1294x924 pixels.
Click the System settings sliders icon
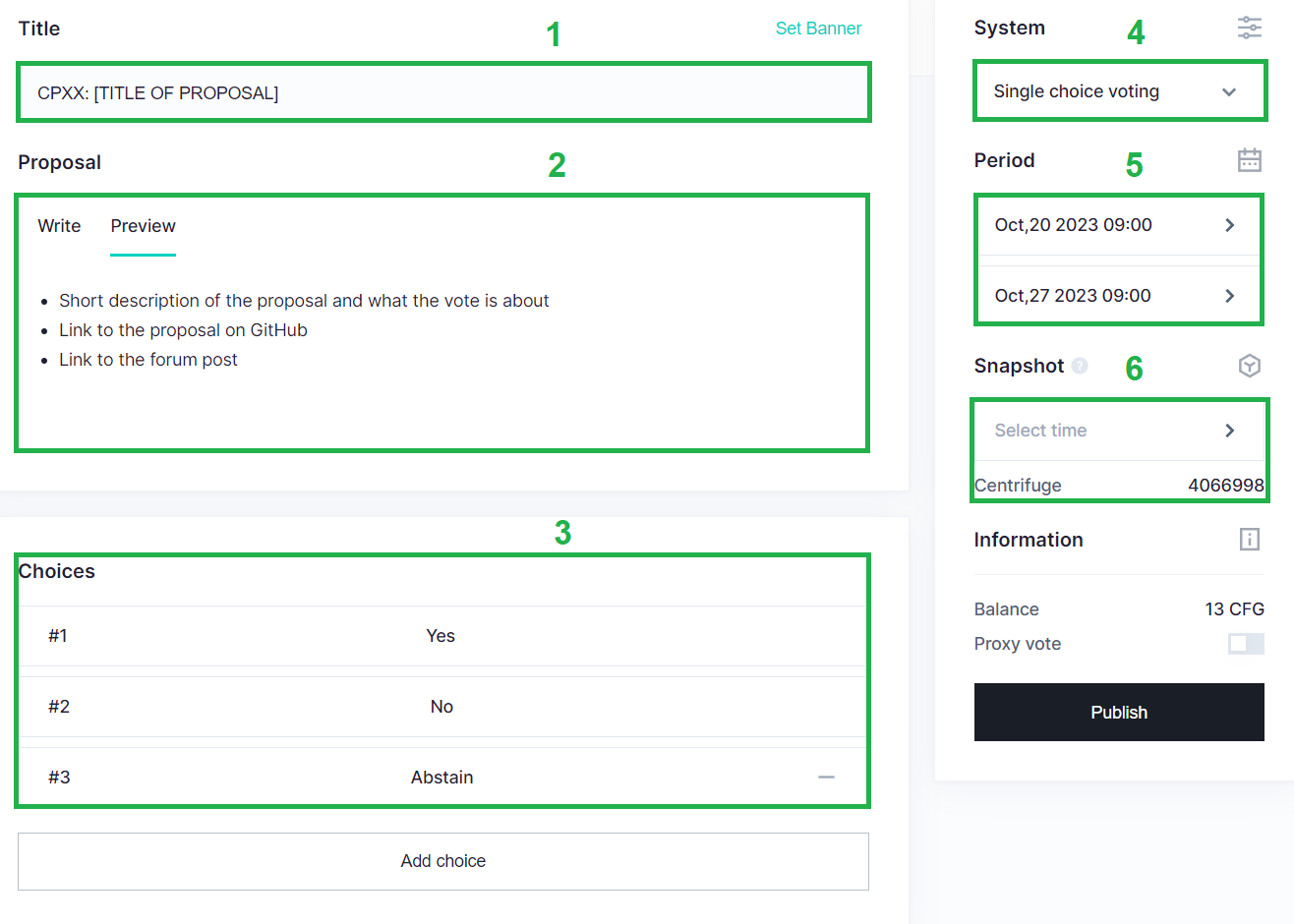tap(1249, 28)
